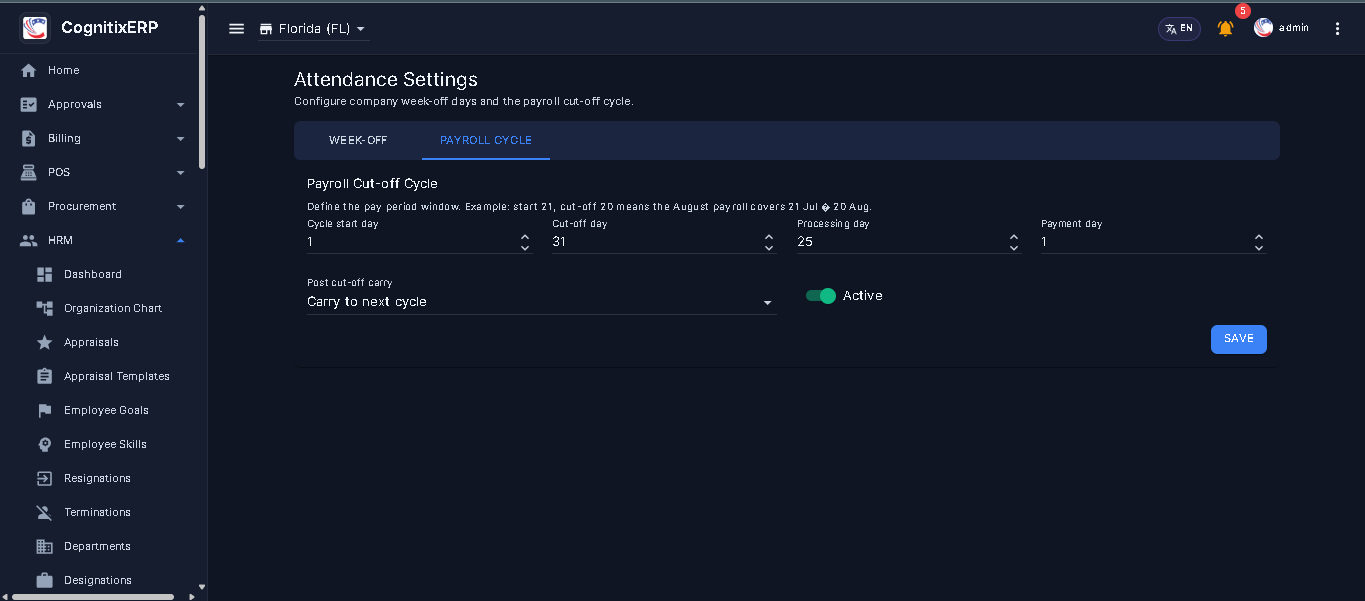Increase the Payment day value

[x=1259, y=237]
